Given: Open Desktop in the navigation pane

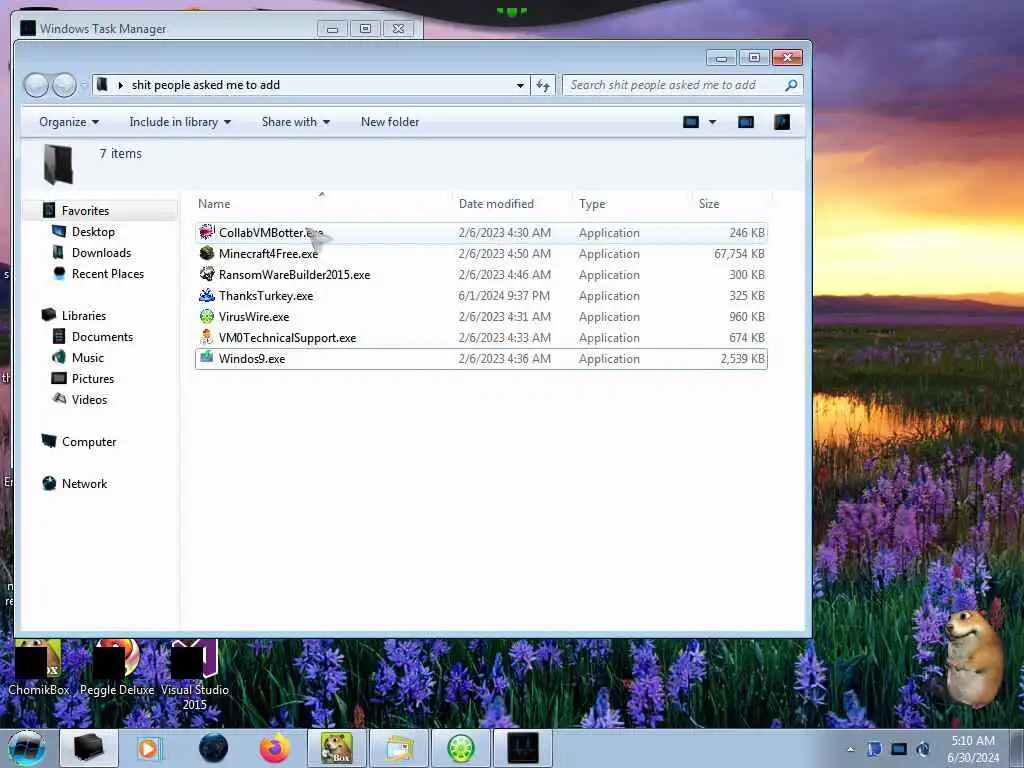Looking at the screenshot, I should pos(93,232).
